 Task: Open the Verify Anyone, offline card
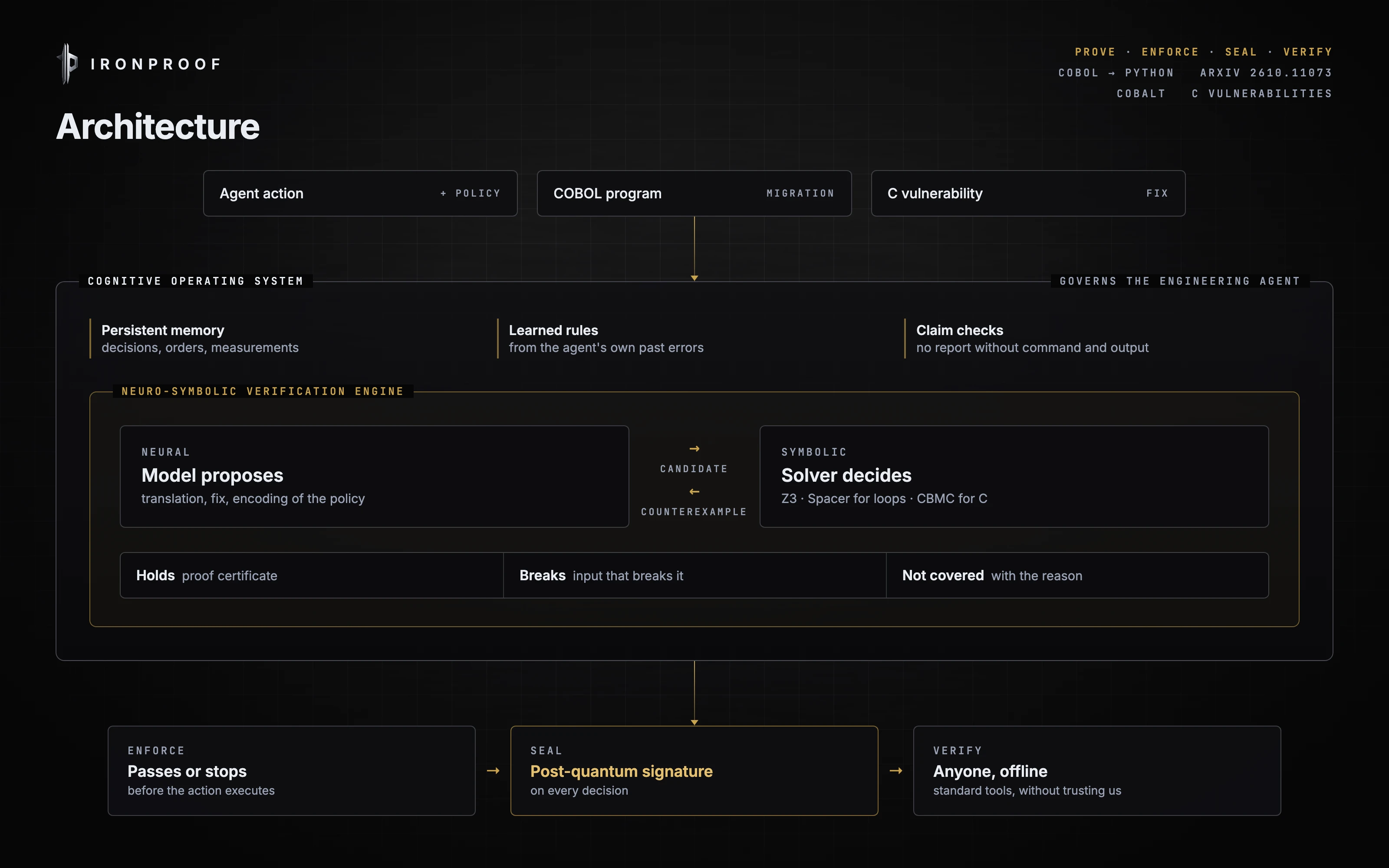pyautogui.click(x=1097, y=771)
